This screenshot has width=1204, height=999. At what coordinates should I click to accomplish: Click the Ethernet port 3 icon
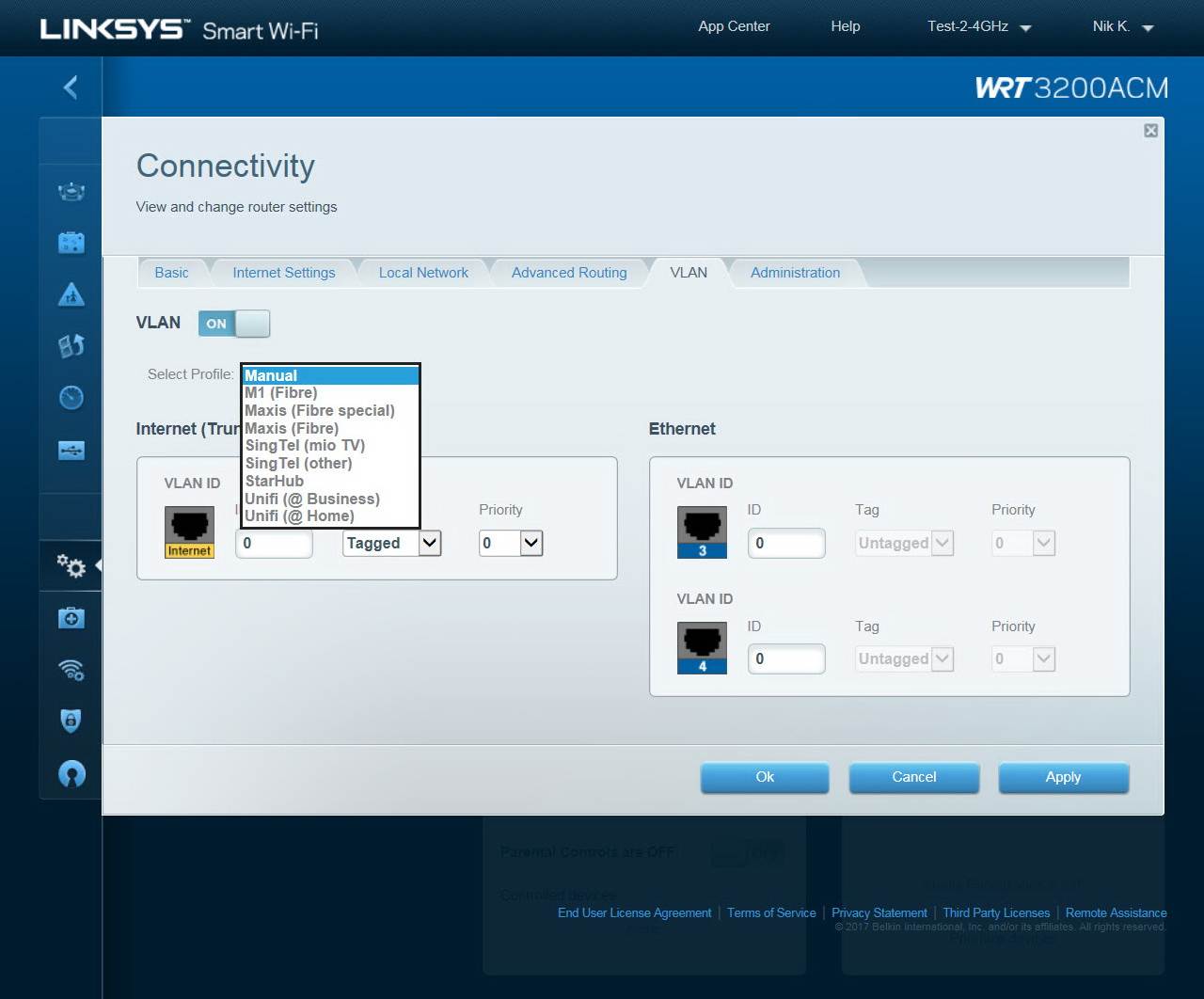pyautogui.click(x=702, y=532)
